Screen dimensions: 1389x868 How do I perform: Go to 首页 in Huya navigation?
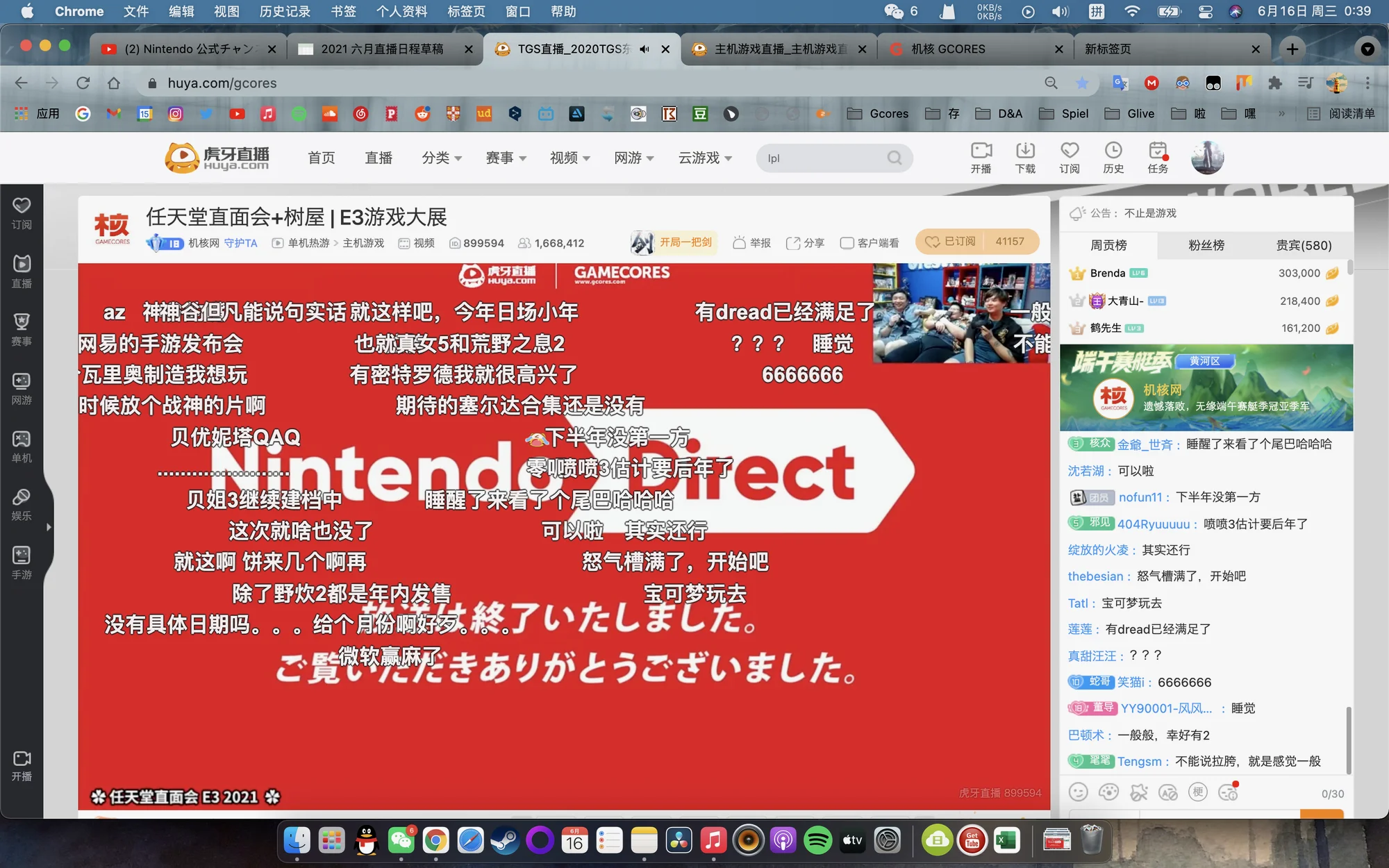[322, 158]
